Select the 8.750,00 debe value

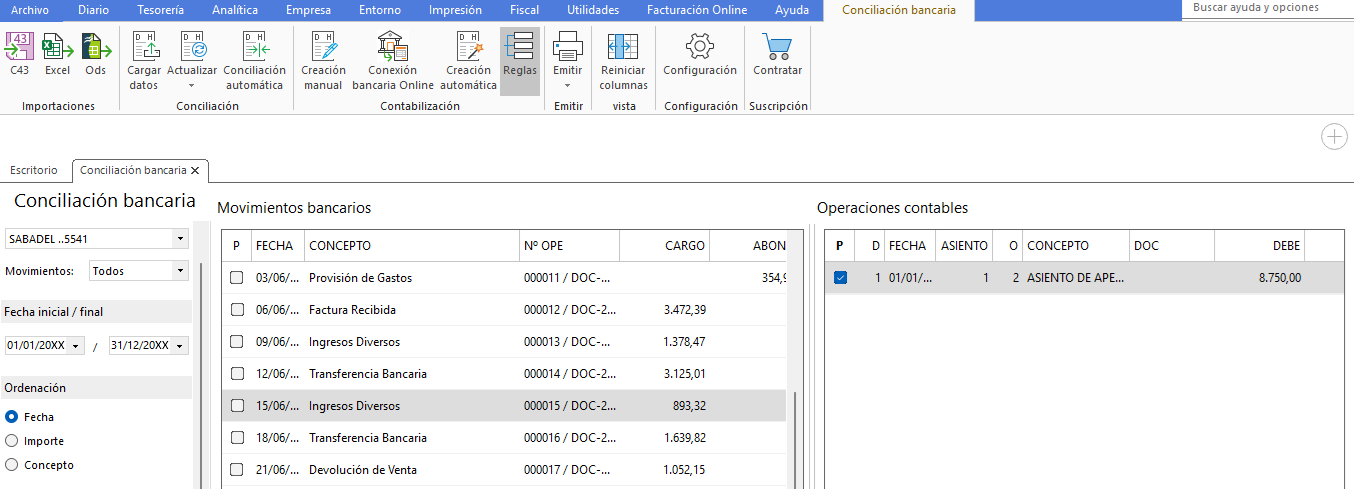(x=1280, y=278)
